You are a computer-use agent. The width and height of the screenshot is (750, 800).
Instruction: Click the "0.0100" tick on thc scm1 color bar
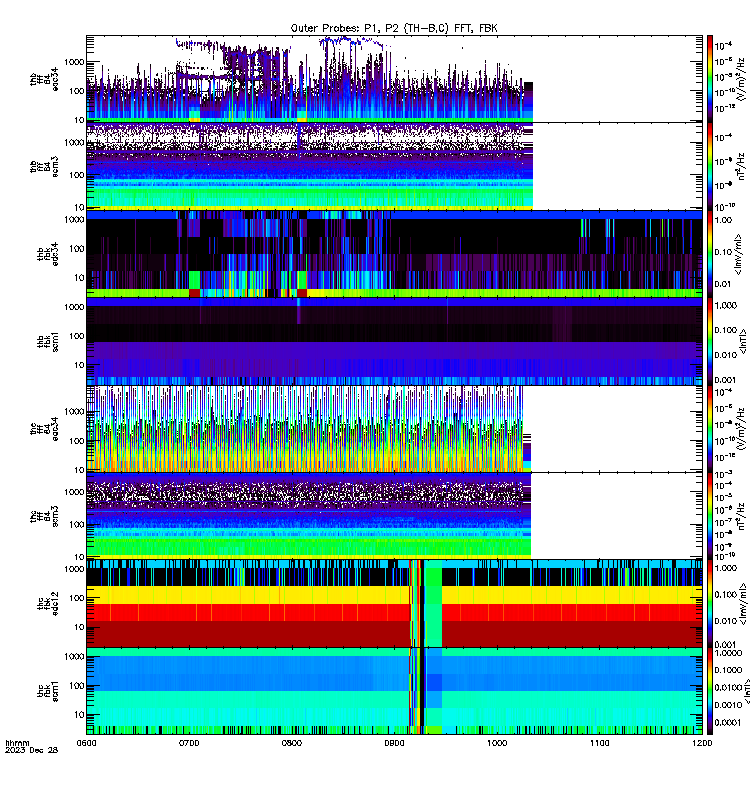pos(728,687)
